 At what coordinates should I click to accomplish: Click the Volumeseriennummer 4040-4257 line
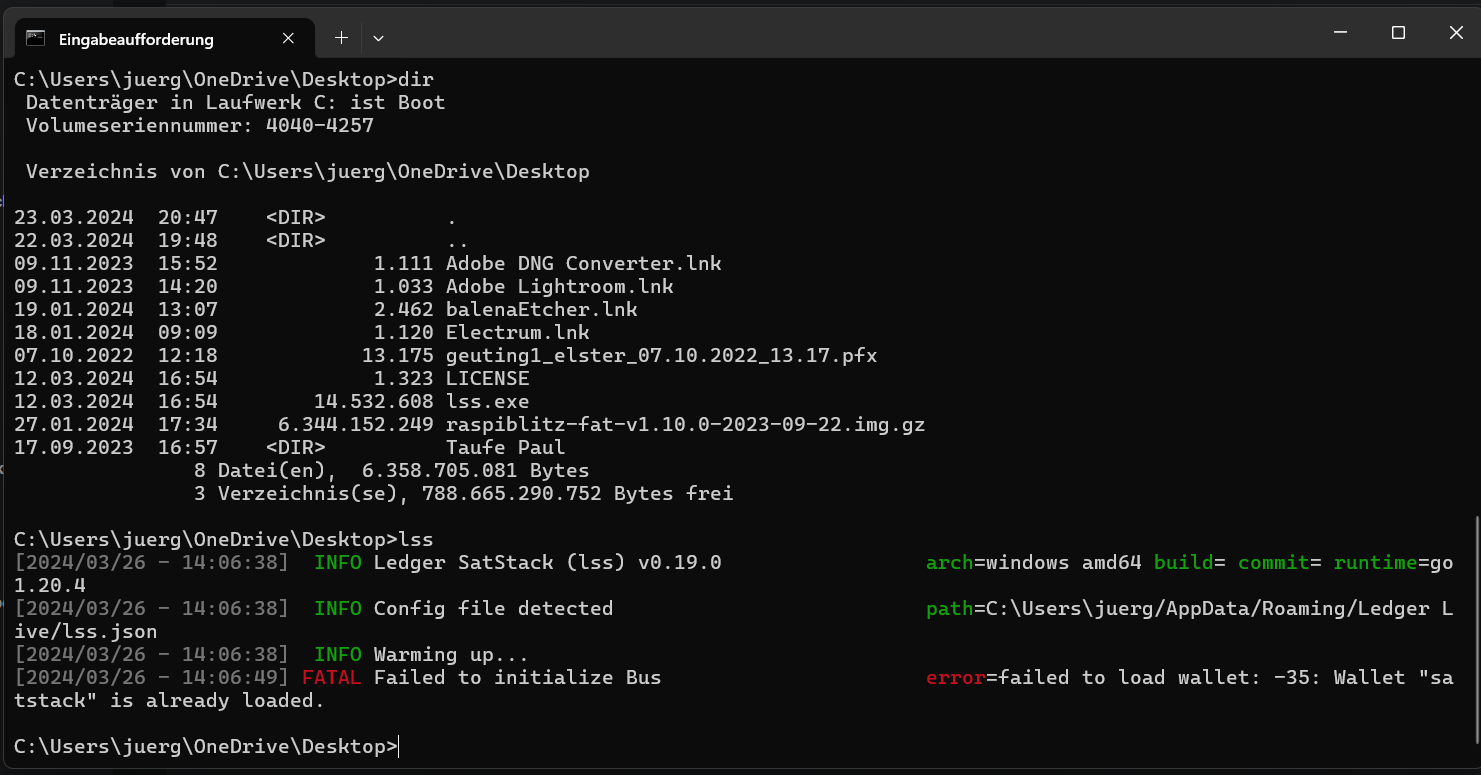tap(200, 126)
